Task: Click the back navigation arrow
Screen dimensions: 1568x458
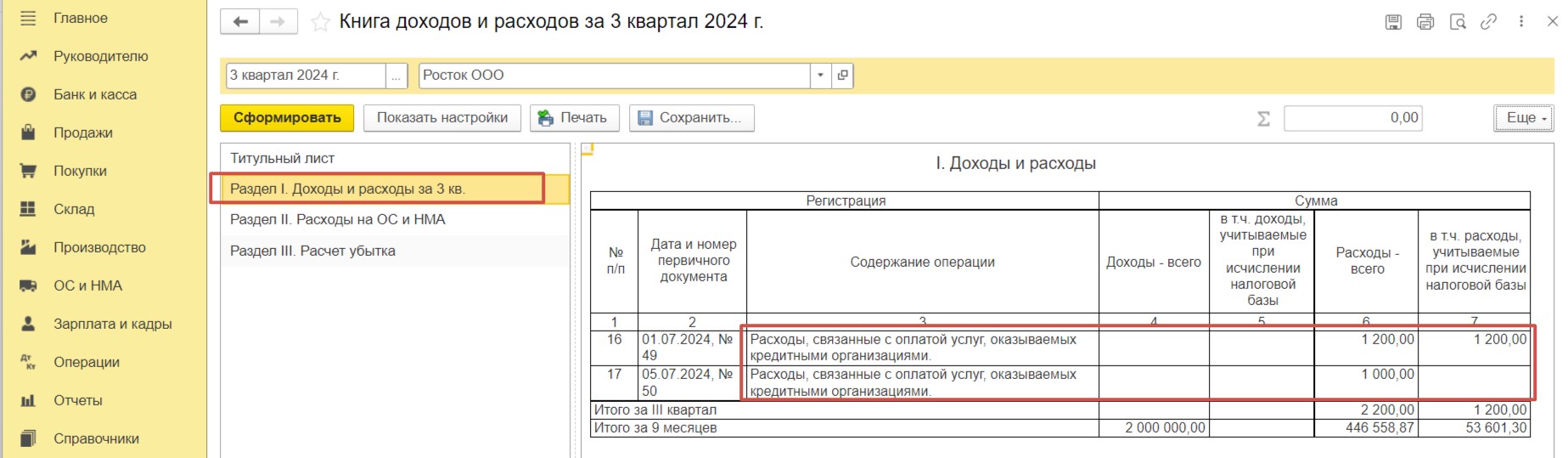Action: click(x=240, y=21)
